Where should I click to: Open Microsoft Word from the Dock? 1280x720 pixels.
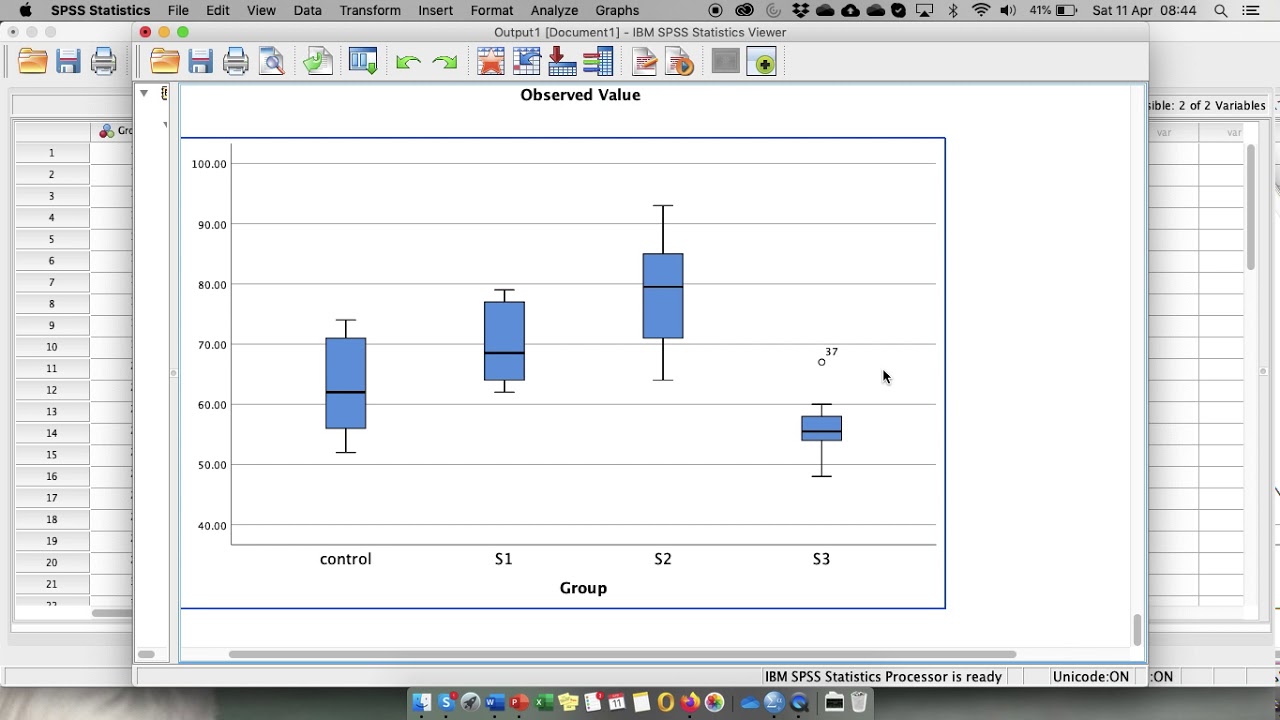[495, 703]
